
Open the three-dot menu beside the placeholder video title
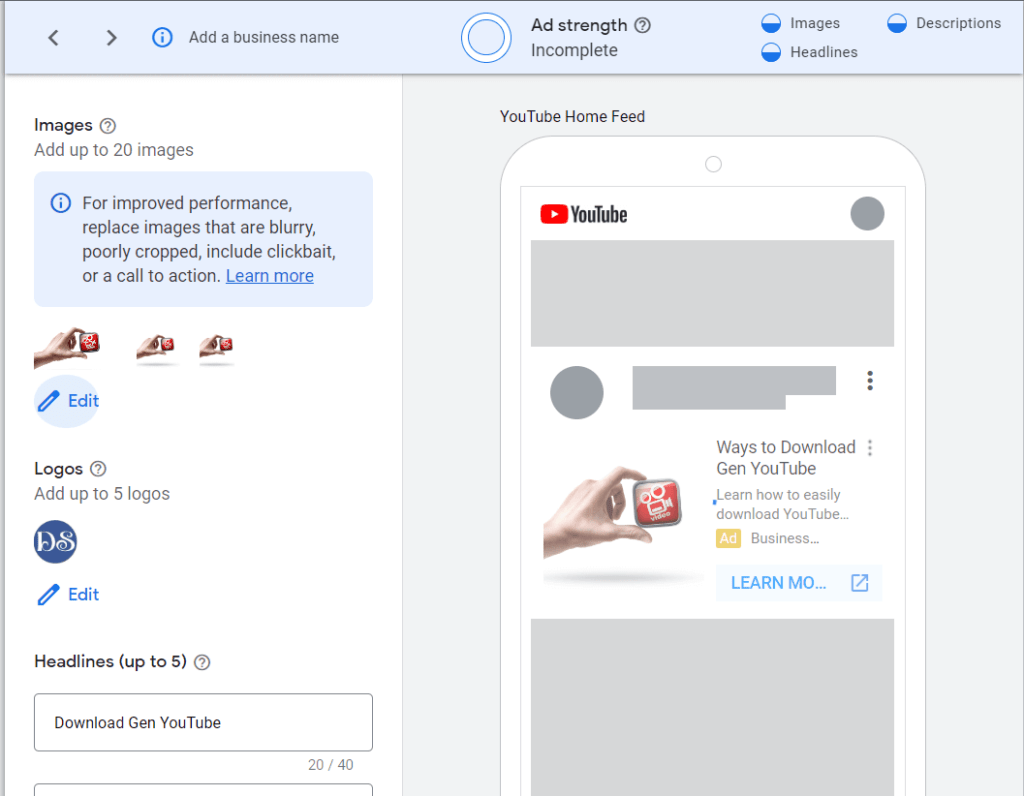[870, 381]
